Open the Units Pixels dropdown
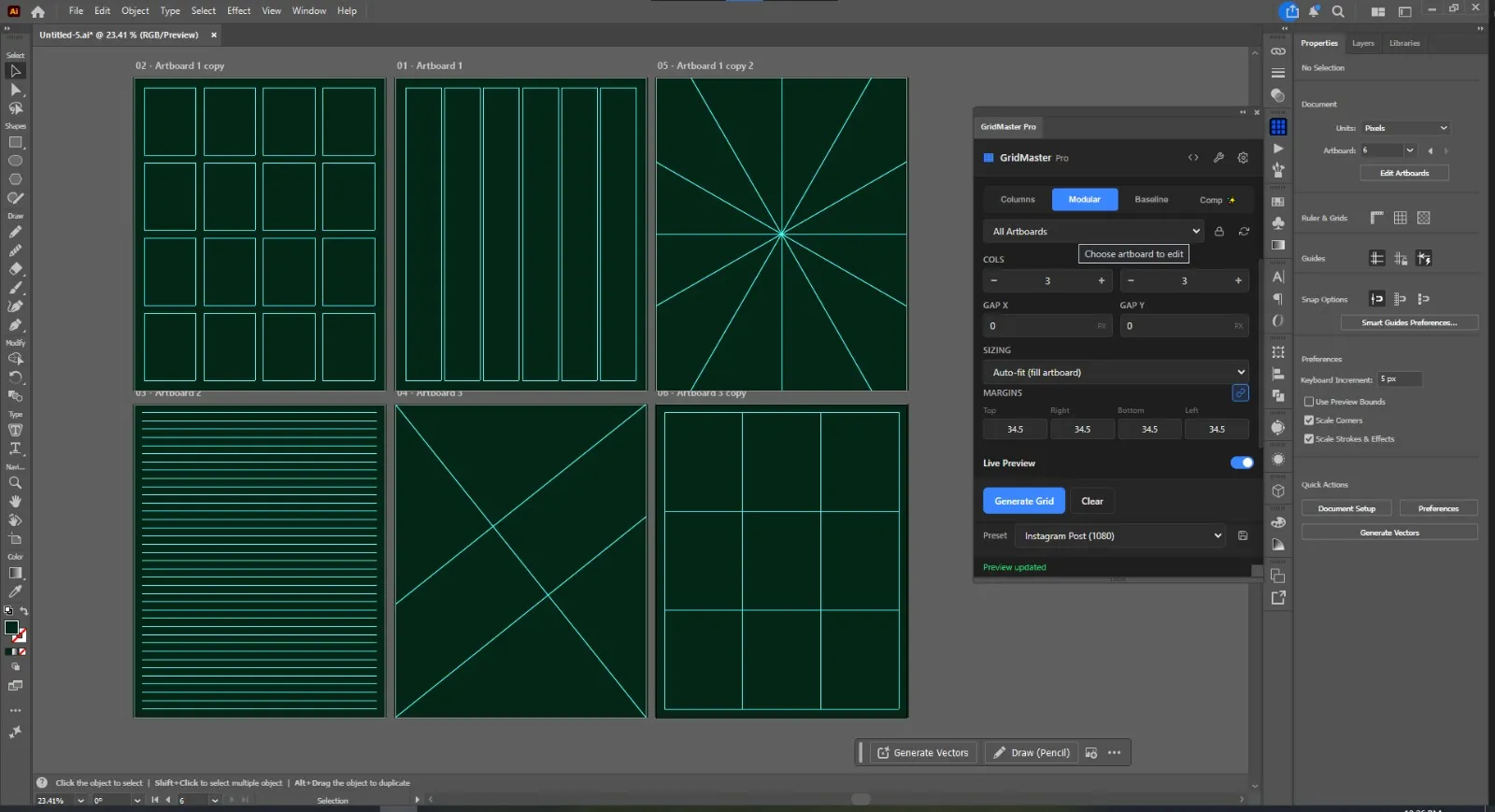Viewport: 1495px width, 812px height. (x=1404, y=128)
